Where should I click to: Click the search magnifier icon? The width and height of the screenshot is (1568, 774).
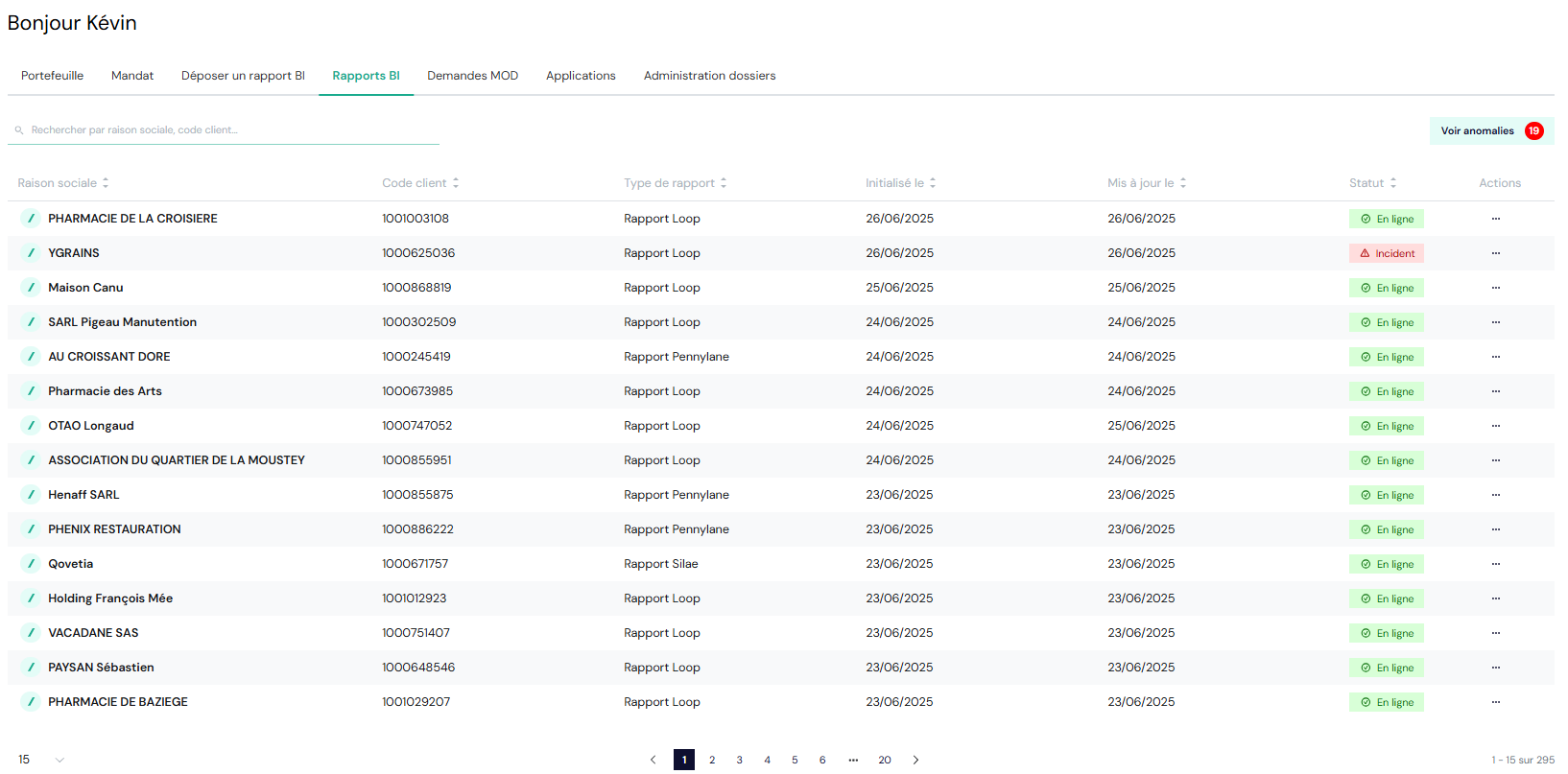coord(18,130)
